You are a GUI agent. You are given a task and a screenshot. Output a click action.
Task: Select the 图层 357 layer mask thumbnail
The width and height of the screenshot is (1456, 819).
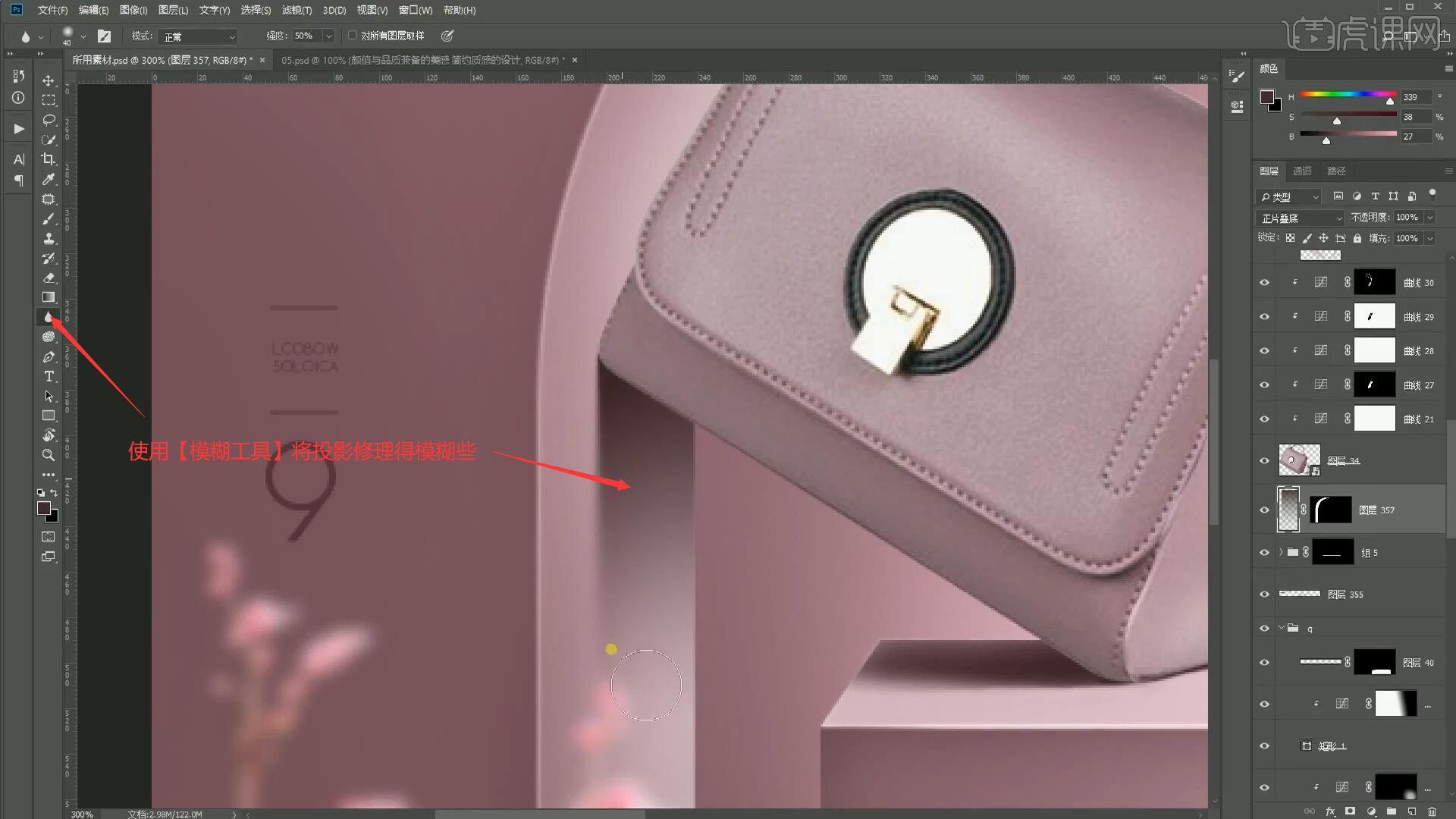coord(1331,510)
